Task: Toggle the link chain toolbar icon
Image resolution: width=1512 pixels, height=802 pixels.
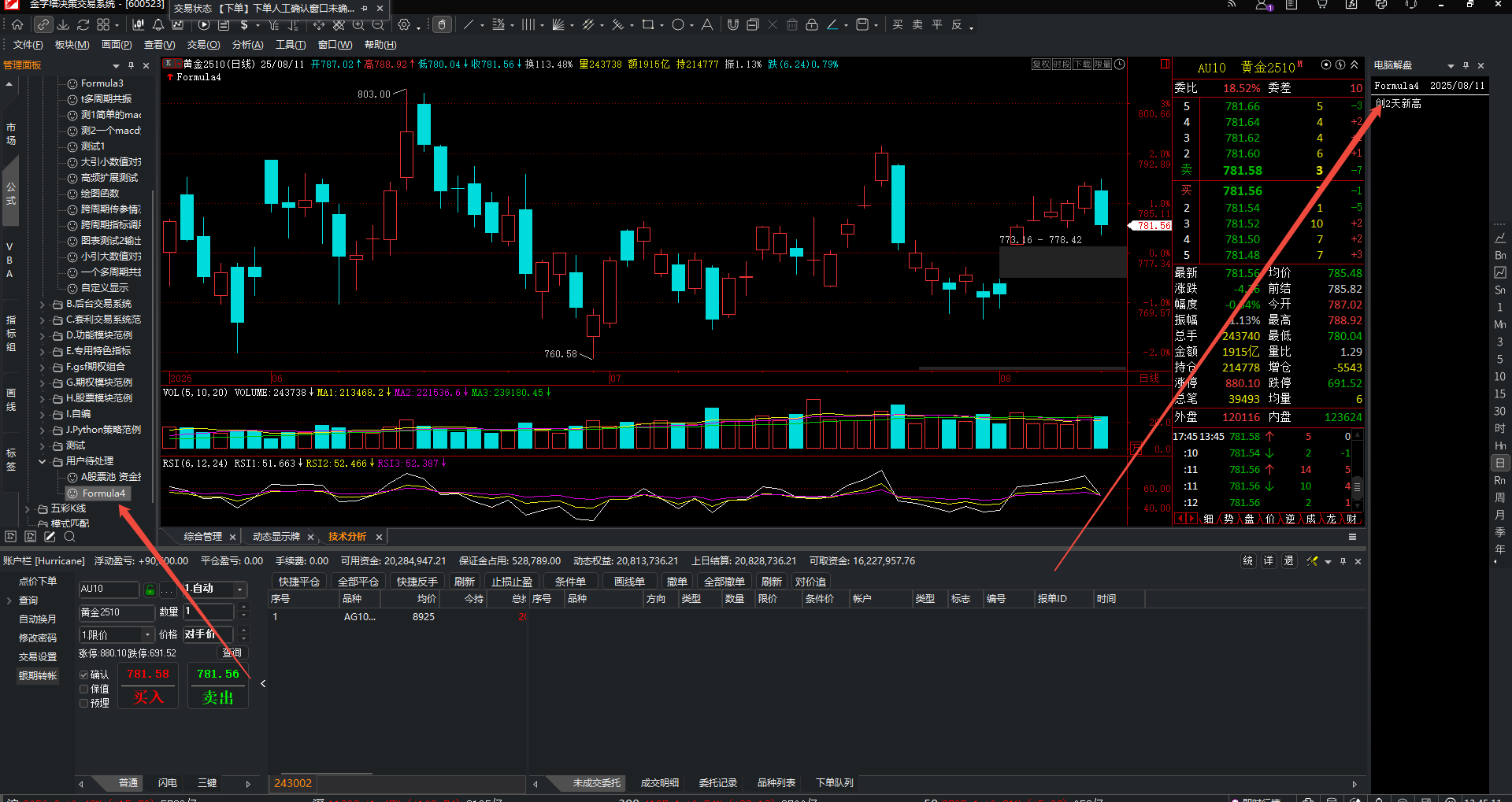Action: 43,24
